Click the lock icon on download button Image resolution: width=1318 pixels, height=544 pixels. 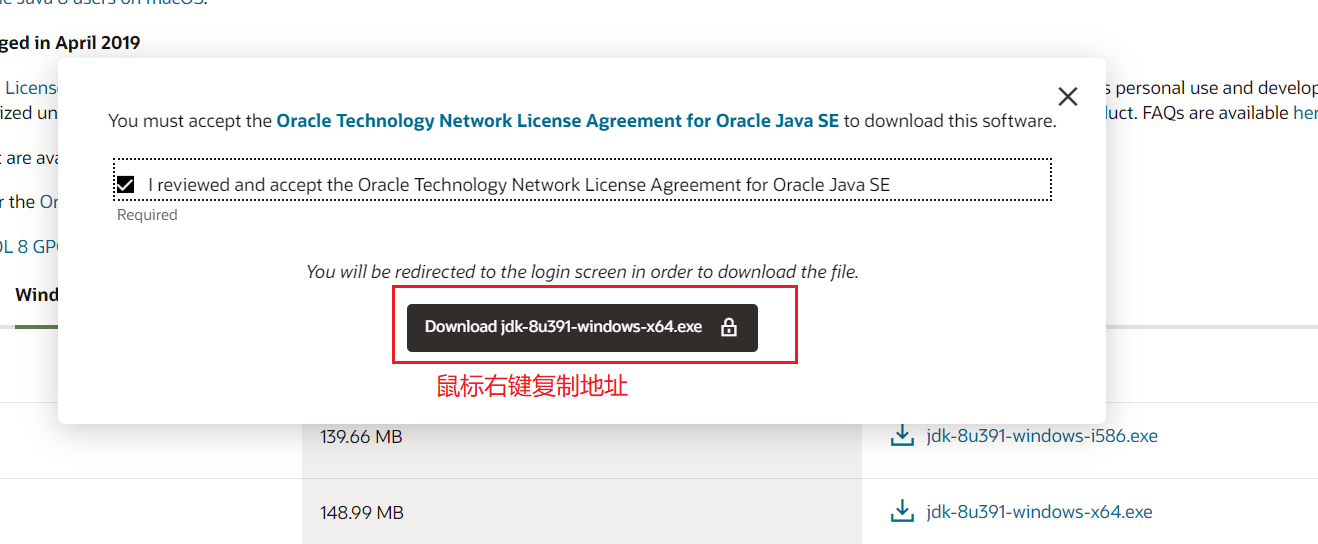point(729,327)
